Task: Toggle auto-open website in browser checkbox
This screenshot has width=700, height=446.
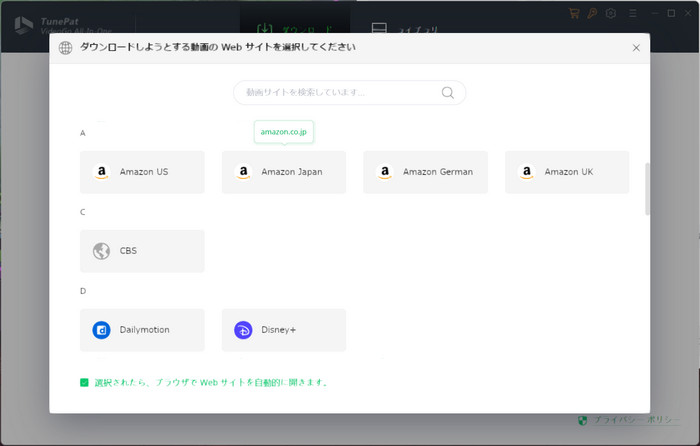Action: [x=84, y=383]
